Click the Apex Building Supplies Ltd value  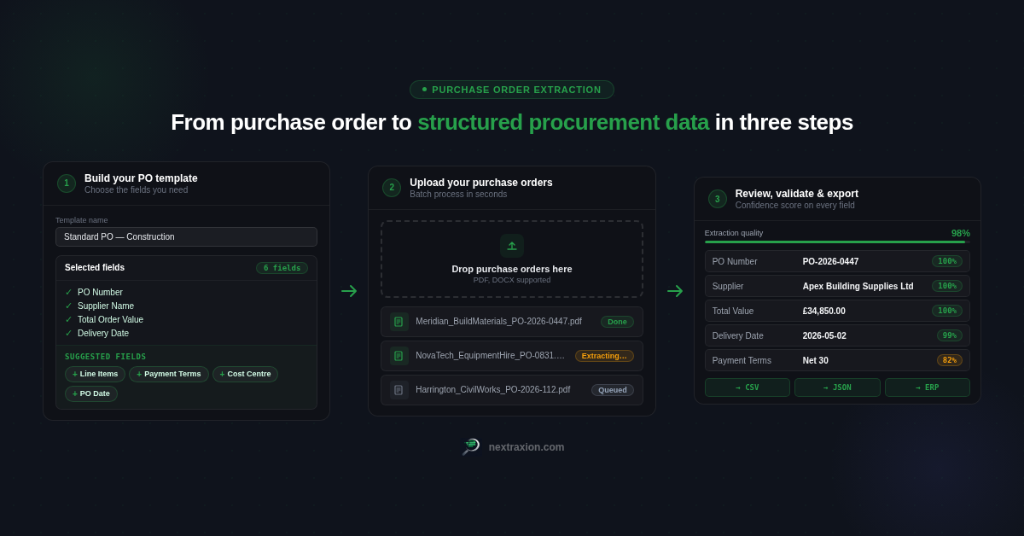pos(858,286)
